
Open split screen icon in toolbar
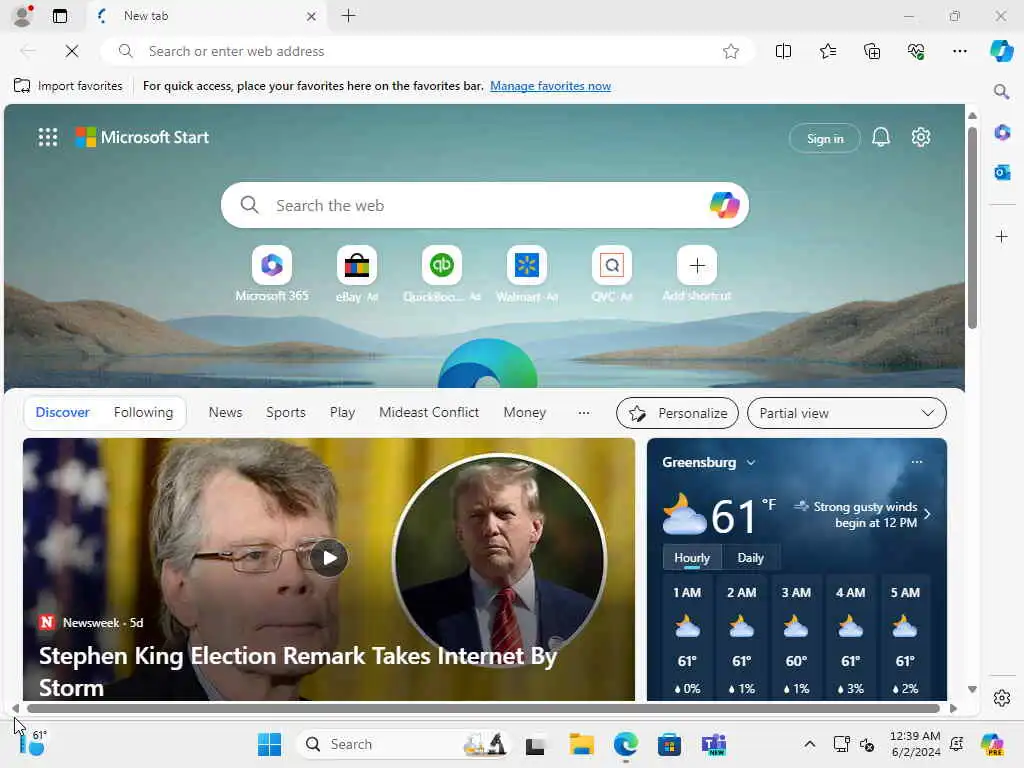pos(783,51)
